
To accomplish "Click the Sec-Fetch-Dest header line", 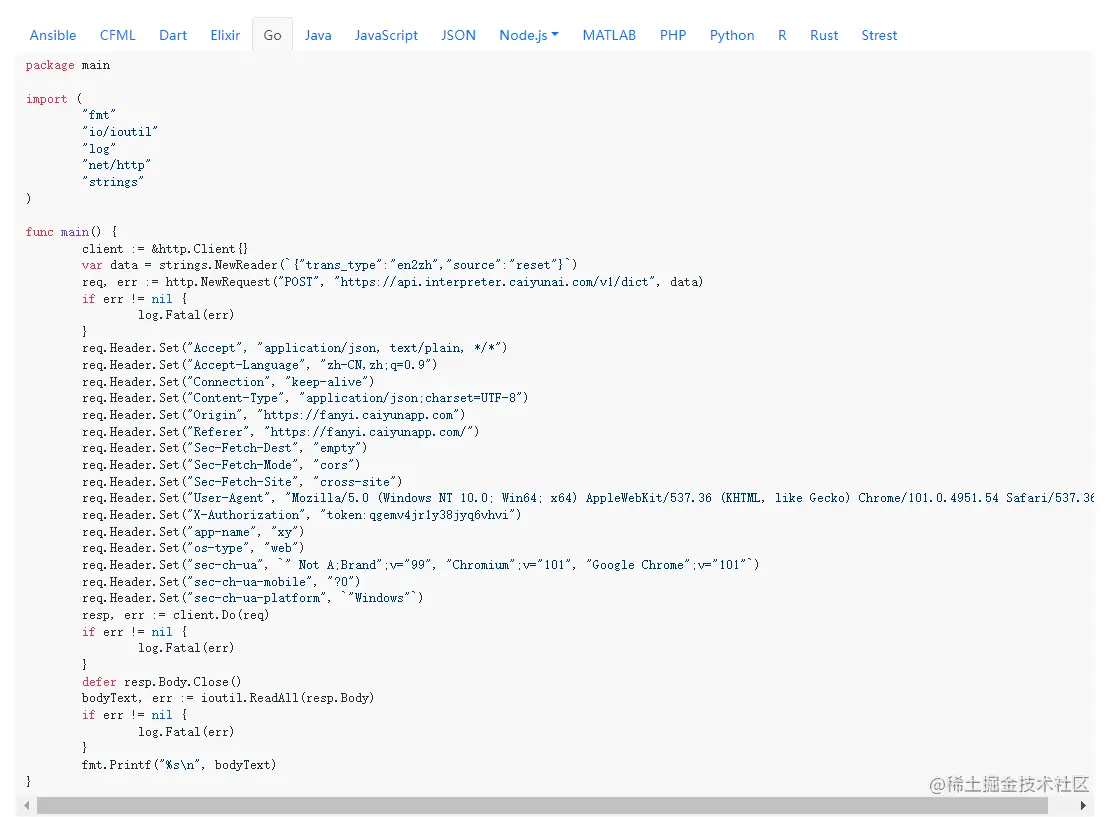I will 224,448.
